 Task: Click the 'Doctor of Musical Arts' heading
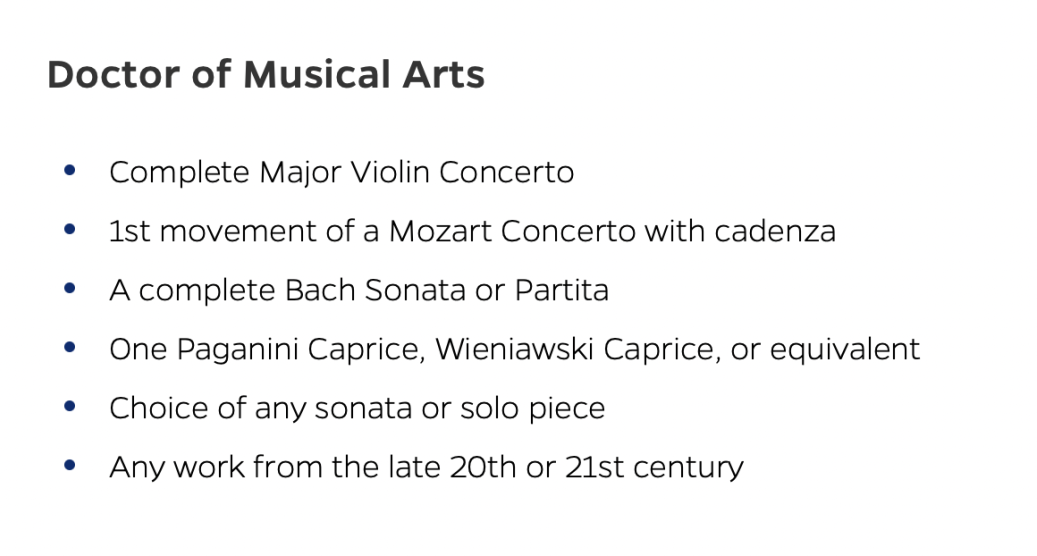click(x=266, y=76)
